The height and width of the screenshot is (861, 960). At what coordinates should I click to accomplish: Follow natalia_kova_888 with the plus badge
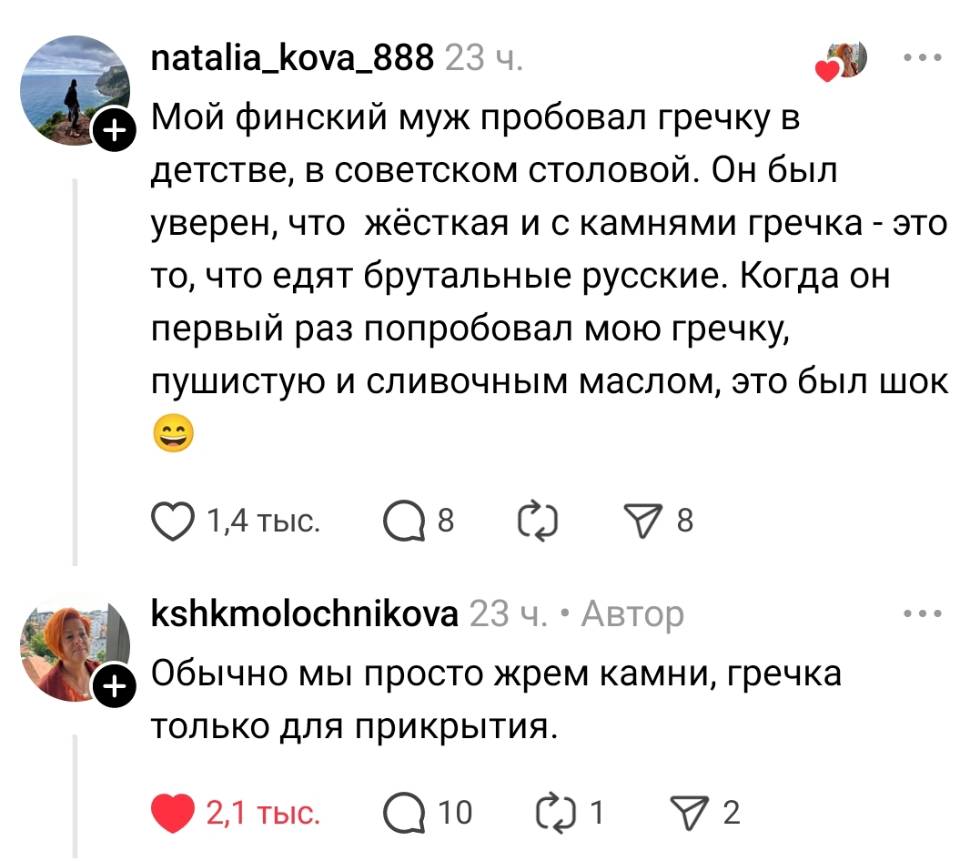pyautogui.click(x=115, y=127)
